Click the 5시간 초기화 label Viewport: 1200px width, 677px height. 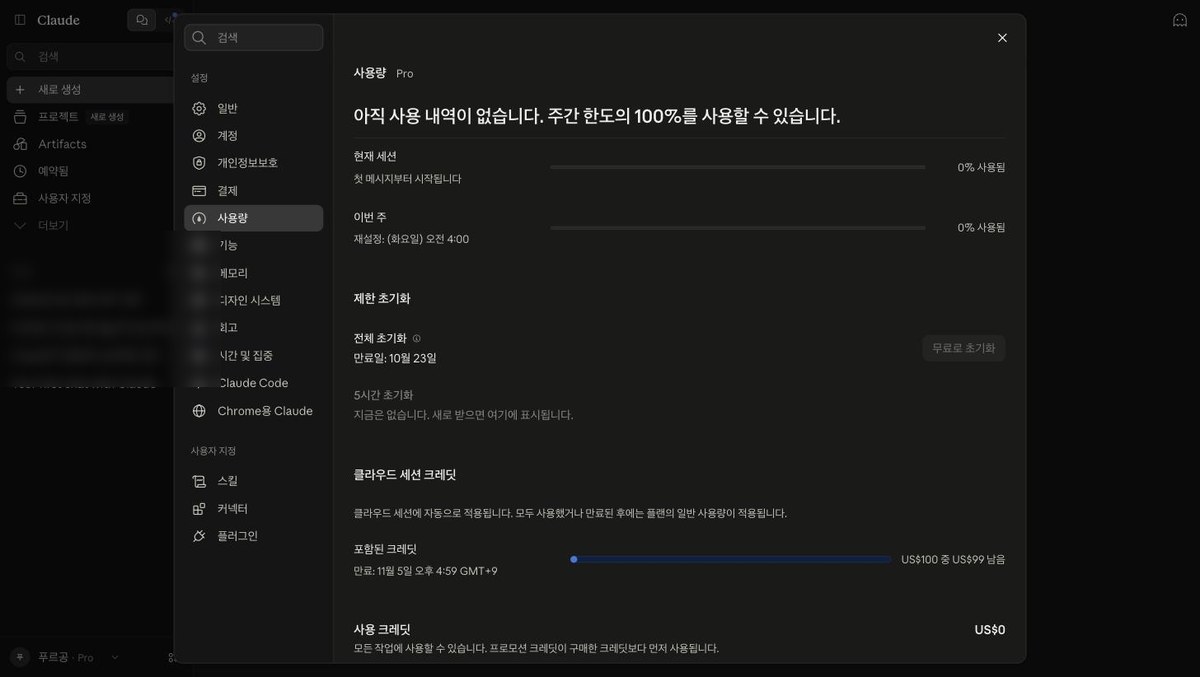pos(383,395)
